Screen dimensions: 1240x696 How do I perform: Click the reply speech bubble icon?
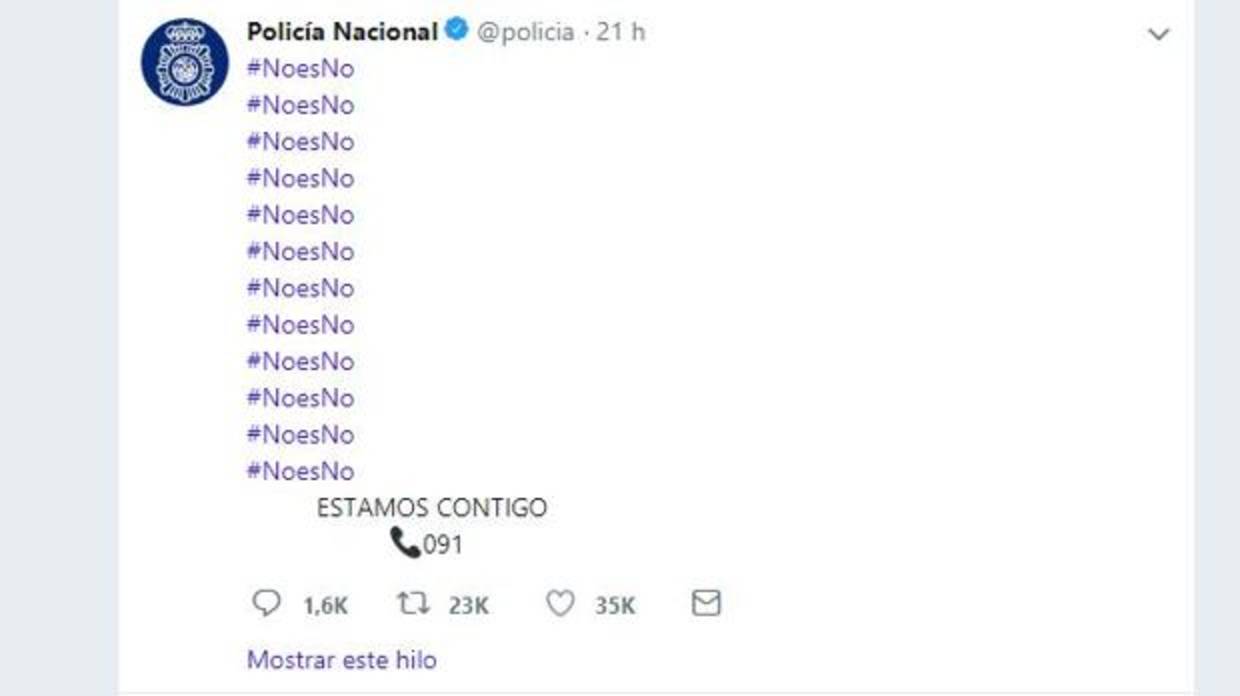(x=266, y=604)
